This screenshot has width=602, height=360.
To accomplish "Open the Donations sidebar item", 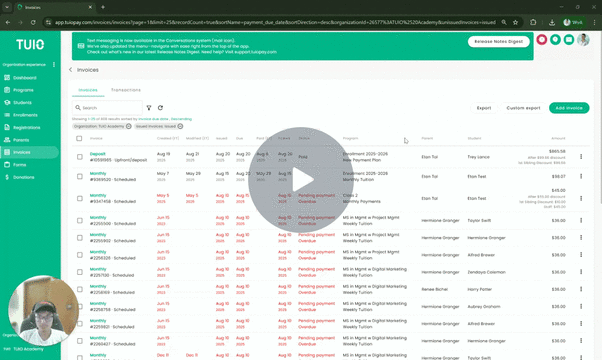I will point(23,177).
